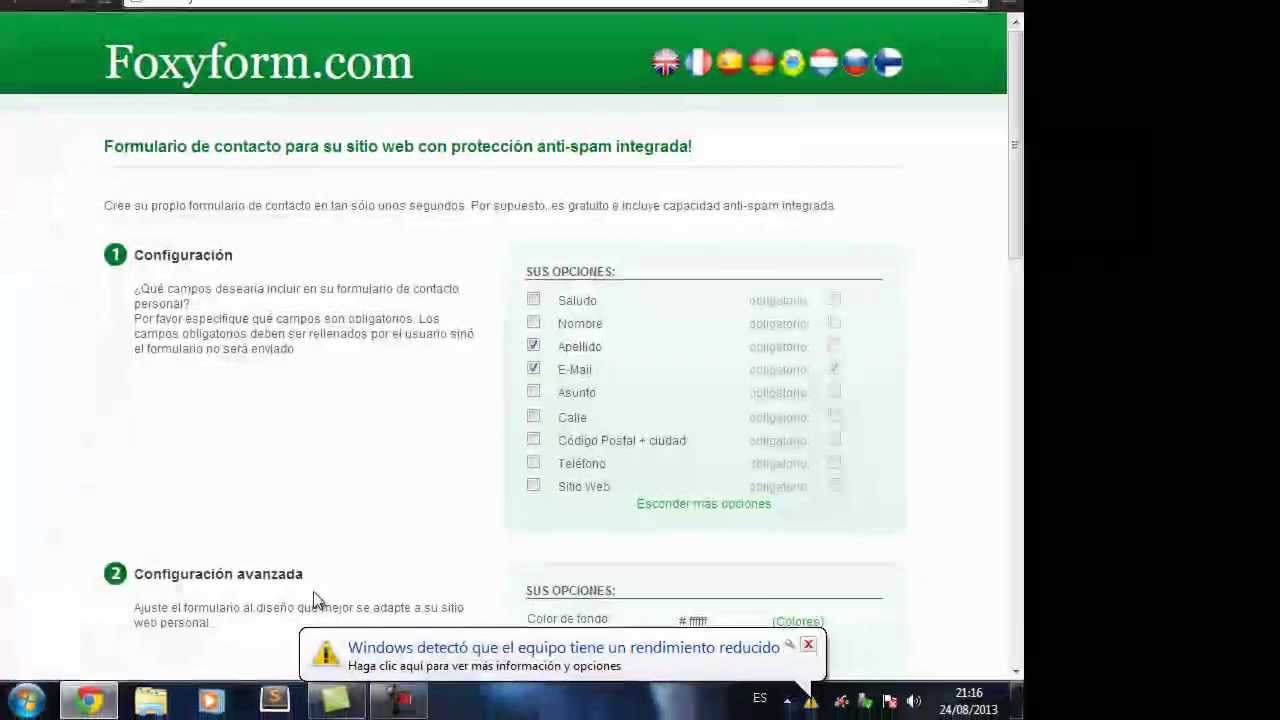Viewport: 1280px width, 720px height.
Task: Toggle obligatorio checkbox for Saludo row
Action: click(x=834, y=299)
